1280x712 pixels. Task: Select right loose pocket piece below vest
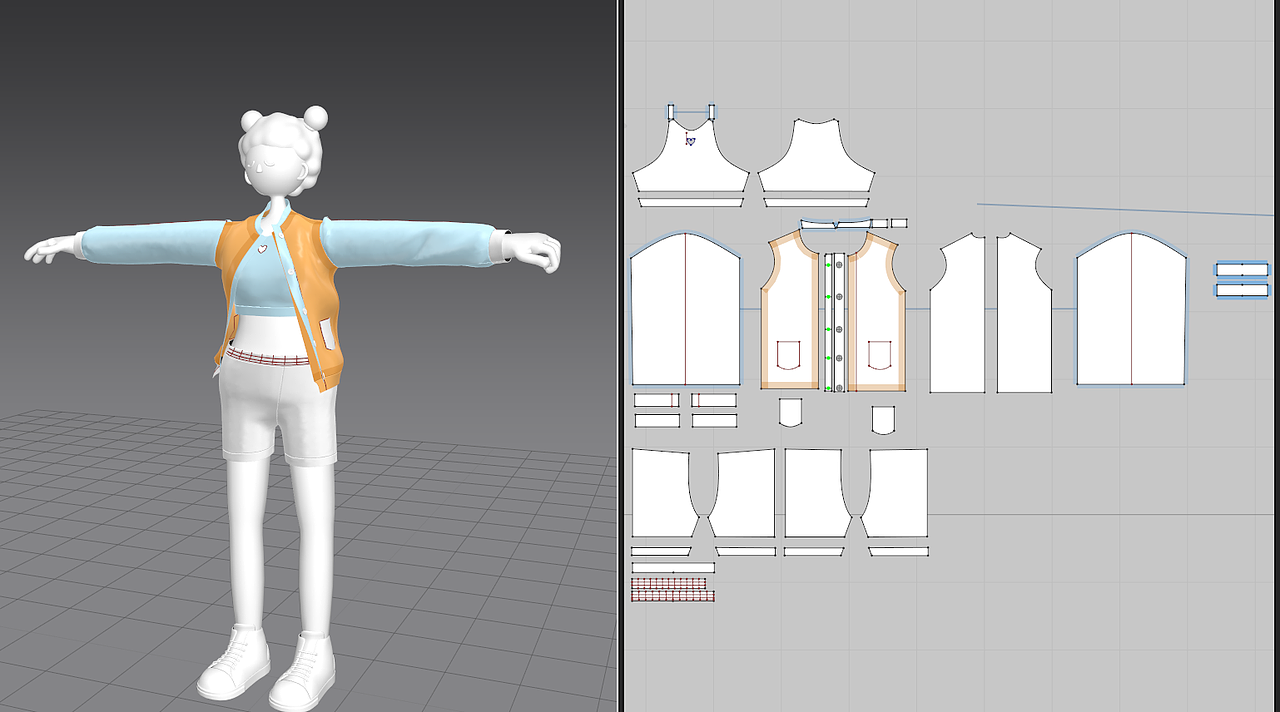coord(882,419)
